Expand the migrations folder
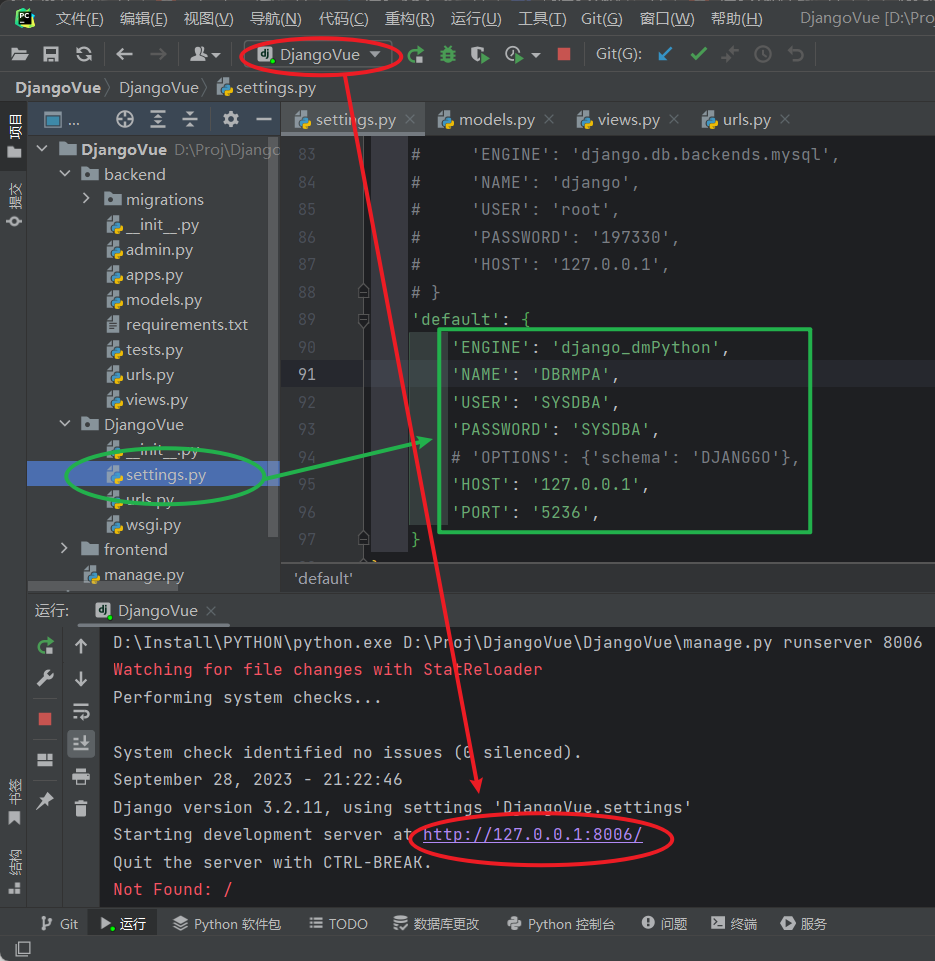The height and width of the screenshot is (961, 935). 86,199
